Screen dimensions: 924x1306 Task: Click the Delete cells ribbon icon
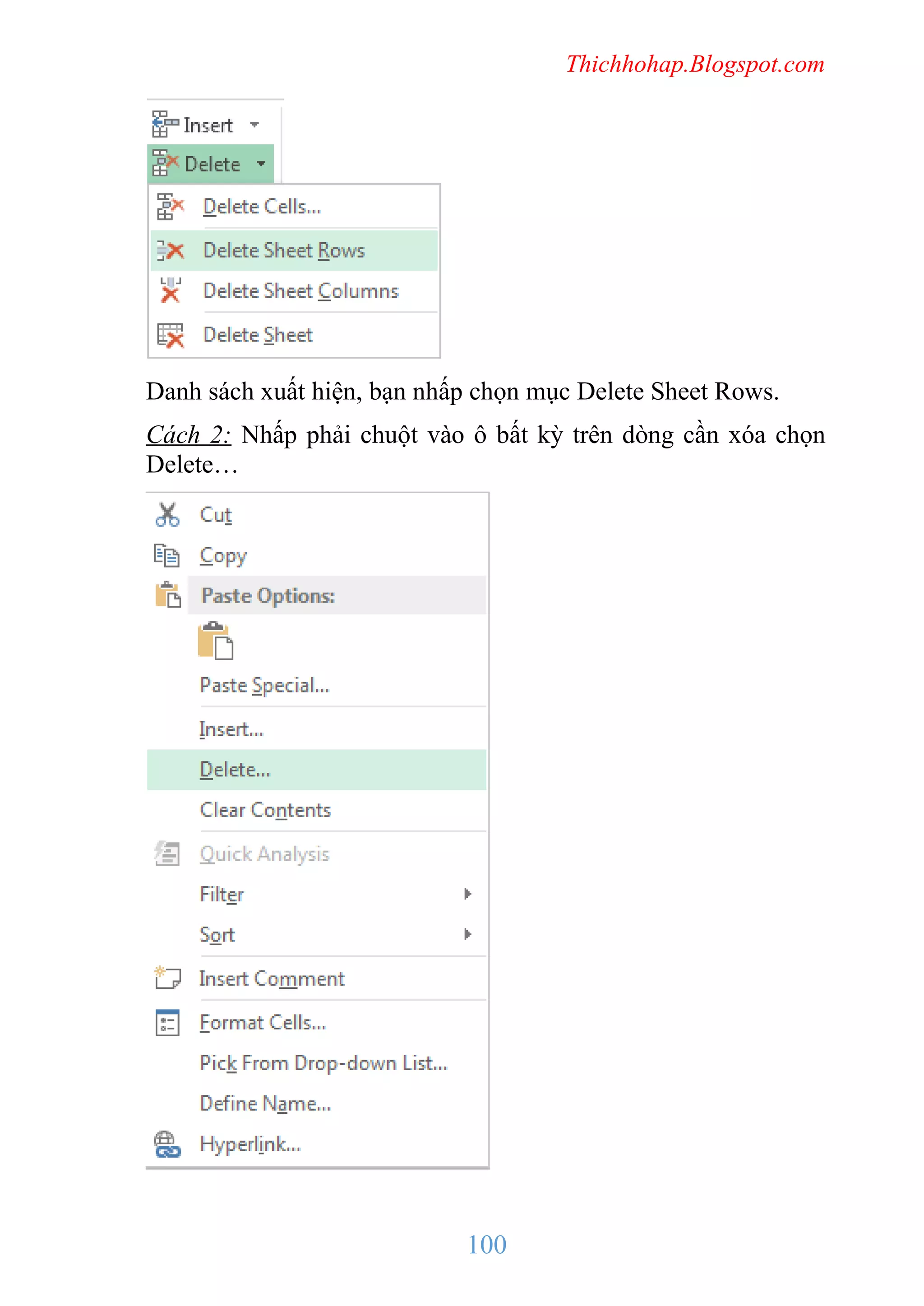pyautogui.click(x=165, y=163)
